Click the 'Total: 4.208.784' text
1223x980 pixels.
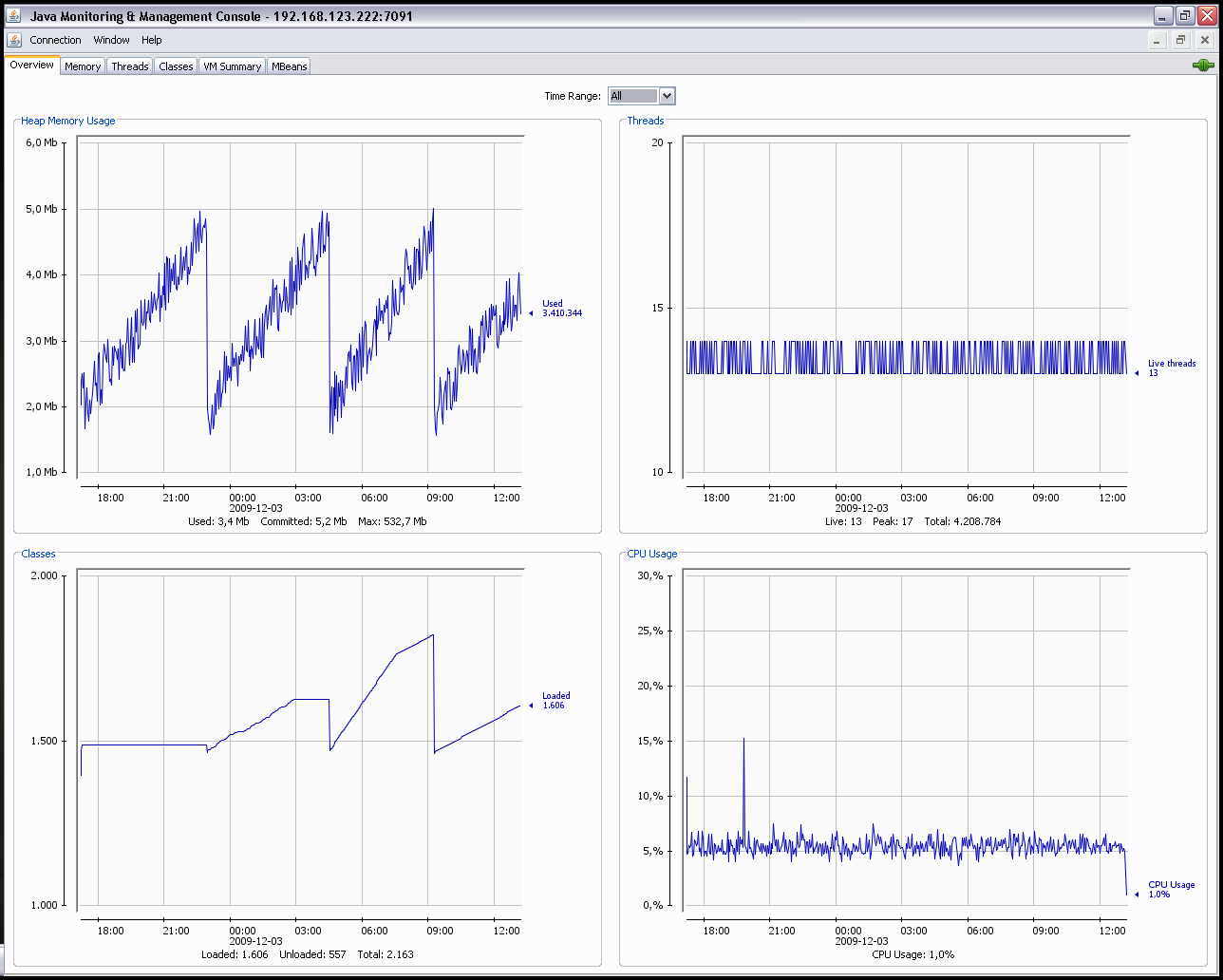click(x=962, y=521)
